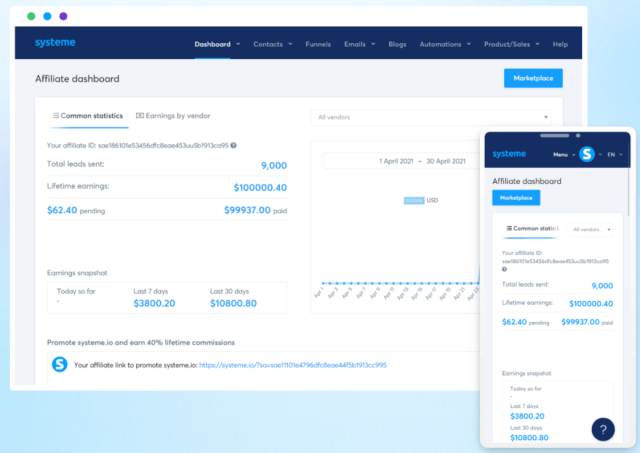The height and width of the screenshot is (453, 640).
Task: Click the list icon beside Common statistics
Action: click(x=56, y=116)
